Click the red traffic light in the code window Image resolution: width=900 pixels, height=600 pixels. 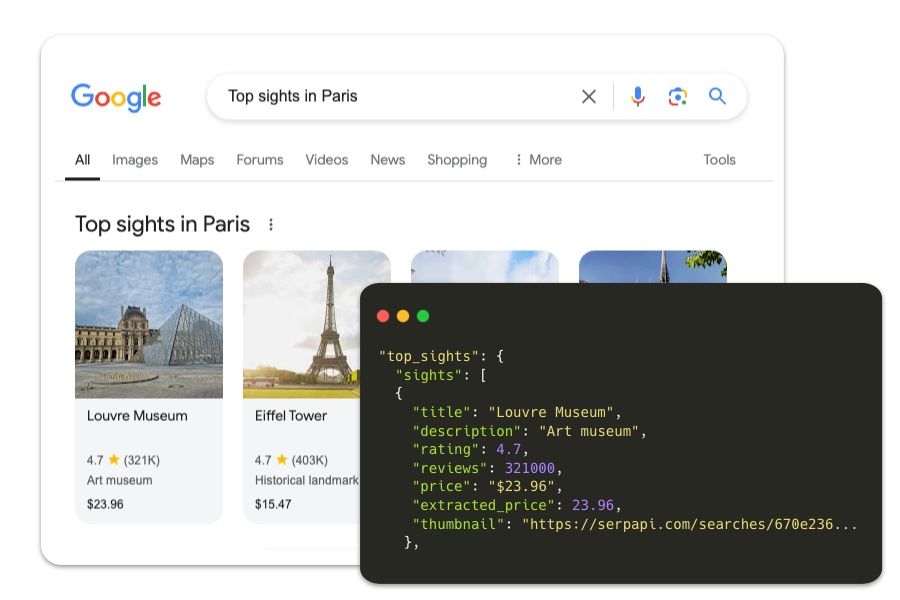[x=384, y=315]
